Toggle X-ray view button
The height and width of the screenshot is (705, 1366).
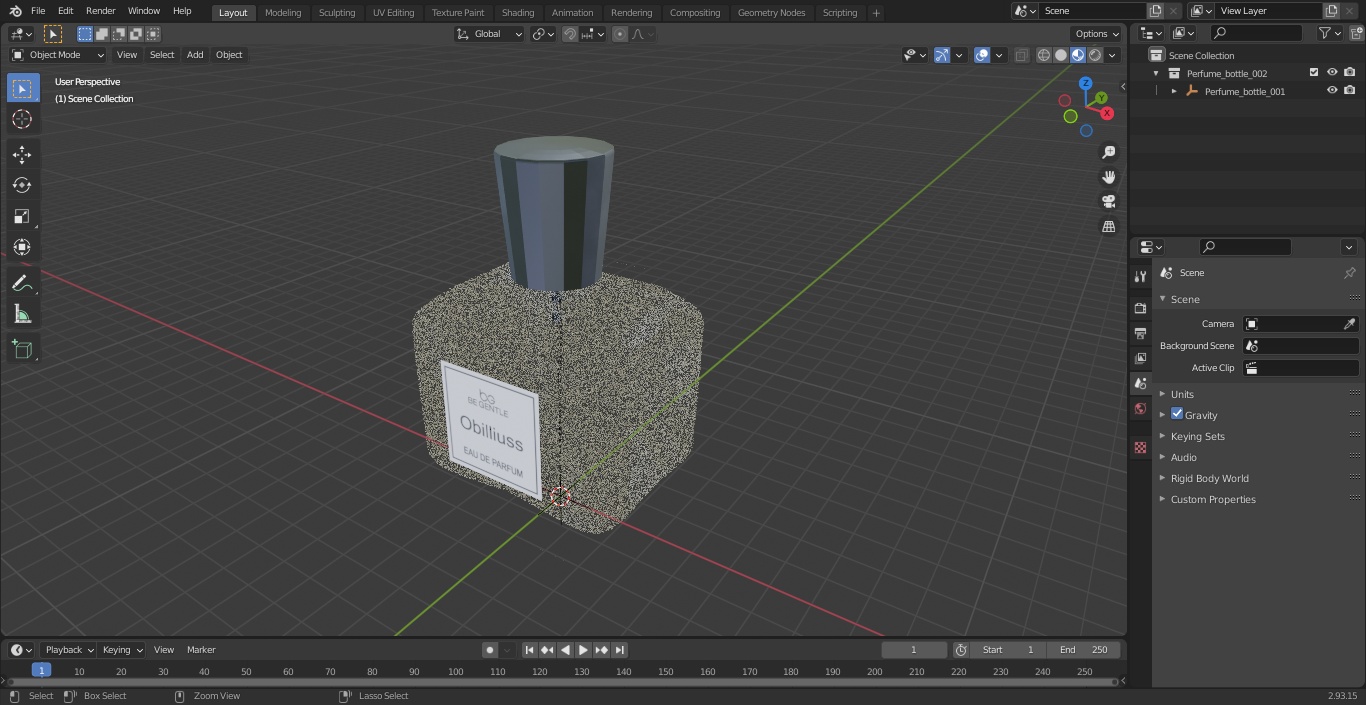click(x=1021, y=55)
